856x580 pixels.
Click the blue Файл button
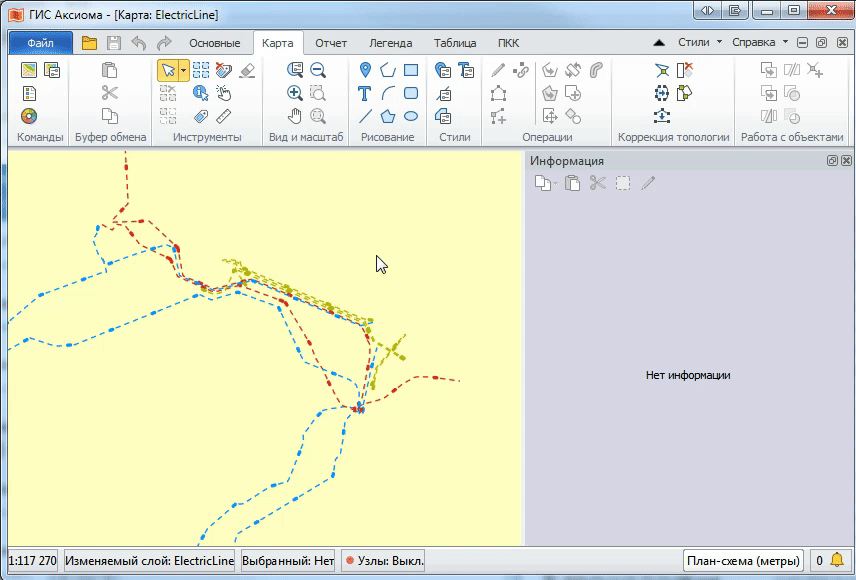point(41,43)
